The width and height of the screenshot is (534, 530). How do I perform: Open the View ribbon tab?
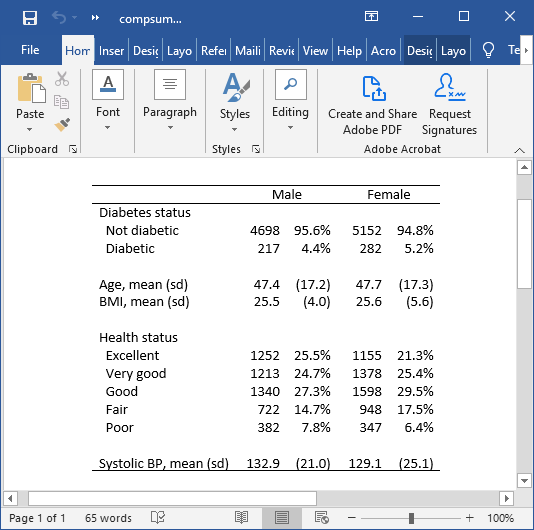click(x=315, y=51)
